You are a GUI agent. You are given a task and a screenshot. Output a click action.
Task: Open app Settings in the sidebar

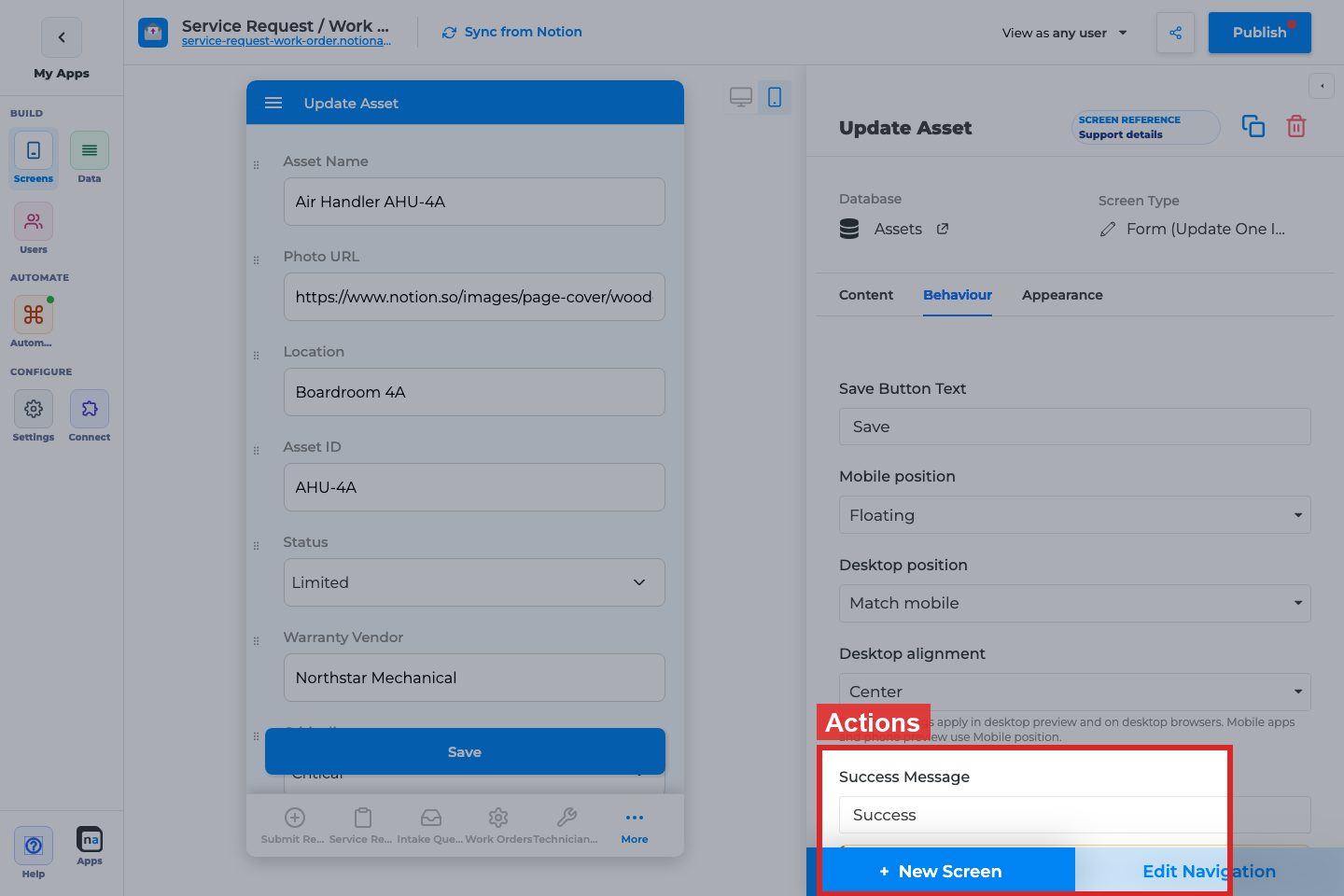[x=34, y=416]
